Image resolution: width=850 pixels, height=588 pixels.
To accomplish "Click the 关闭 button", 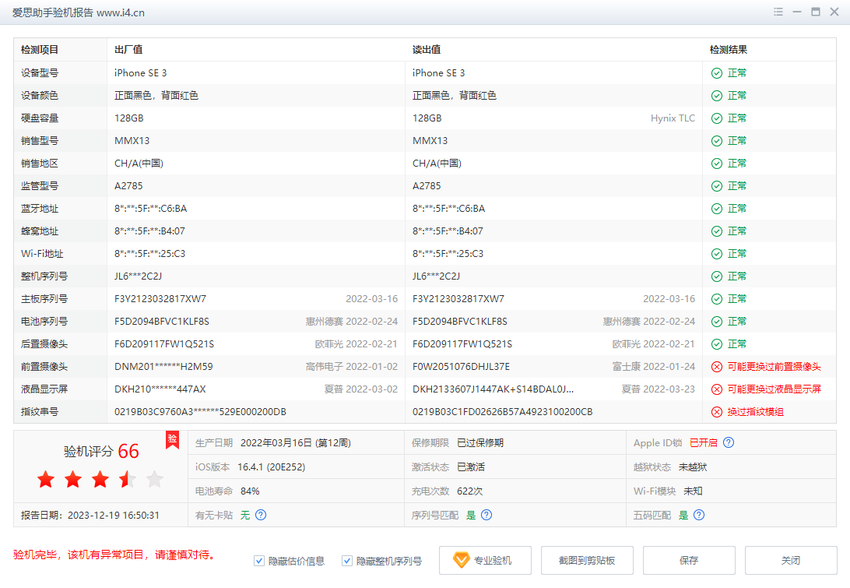I will [791, 560].
